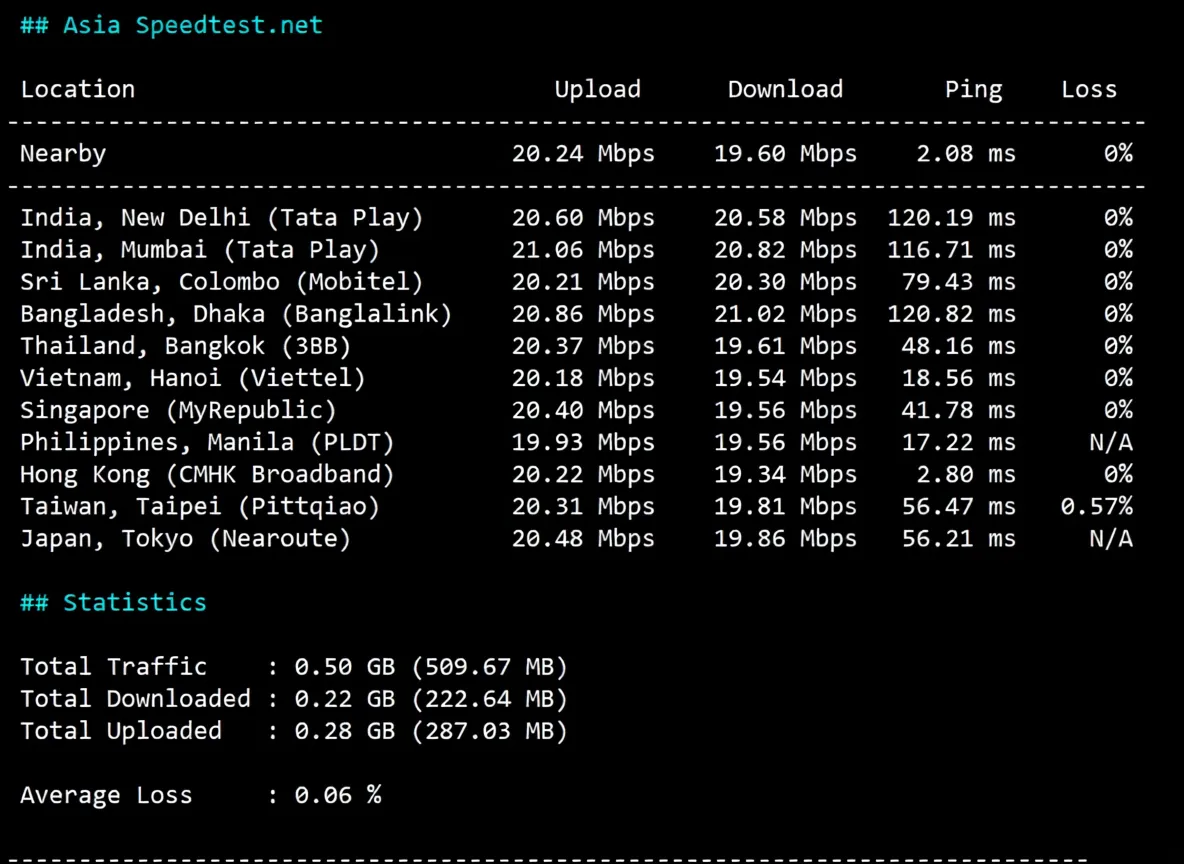Image resolution: width=1184 pixels, height=864 pixels.
Task: Click the Average Loss 0.06 % value
Action: pos(336,794)
